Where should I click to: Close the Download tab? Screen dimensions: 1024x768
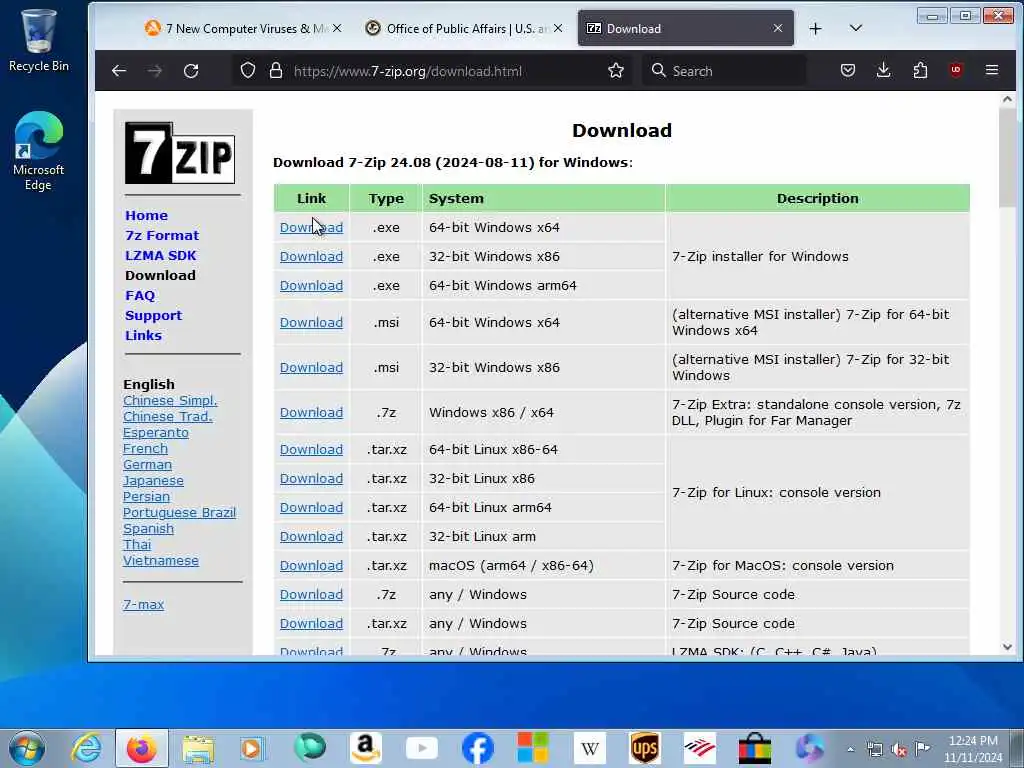(x=778, y=28)
